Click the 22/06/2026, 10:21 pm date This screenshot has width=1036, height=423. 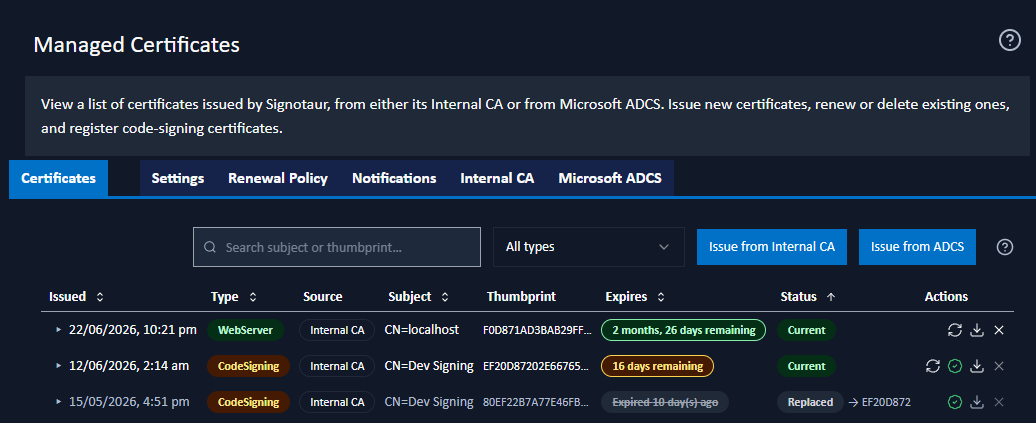[133, 330]
